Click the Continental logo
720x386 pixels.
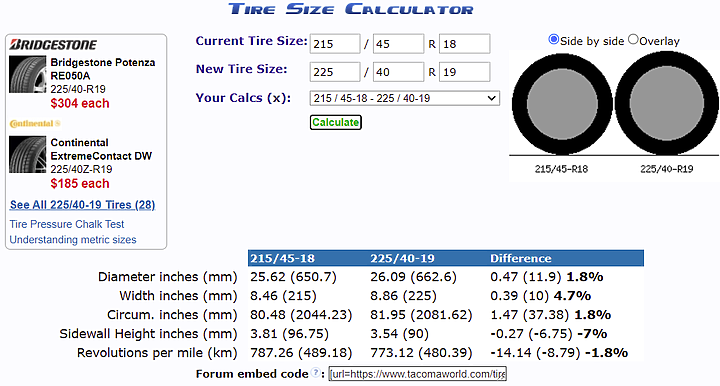pyautogui.click(x=35, y=123)
